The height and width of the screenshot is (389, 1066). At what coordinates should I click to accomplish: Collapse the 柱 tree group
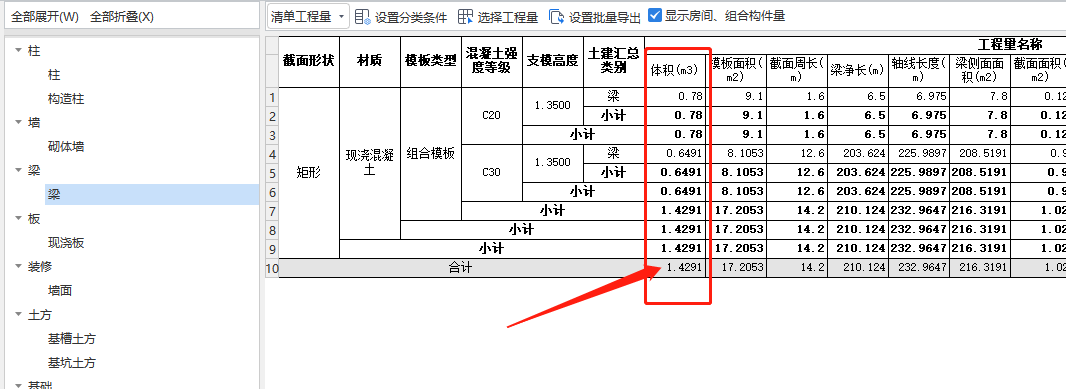pyautogui.click(x=18, y=50)
